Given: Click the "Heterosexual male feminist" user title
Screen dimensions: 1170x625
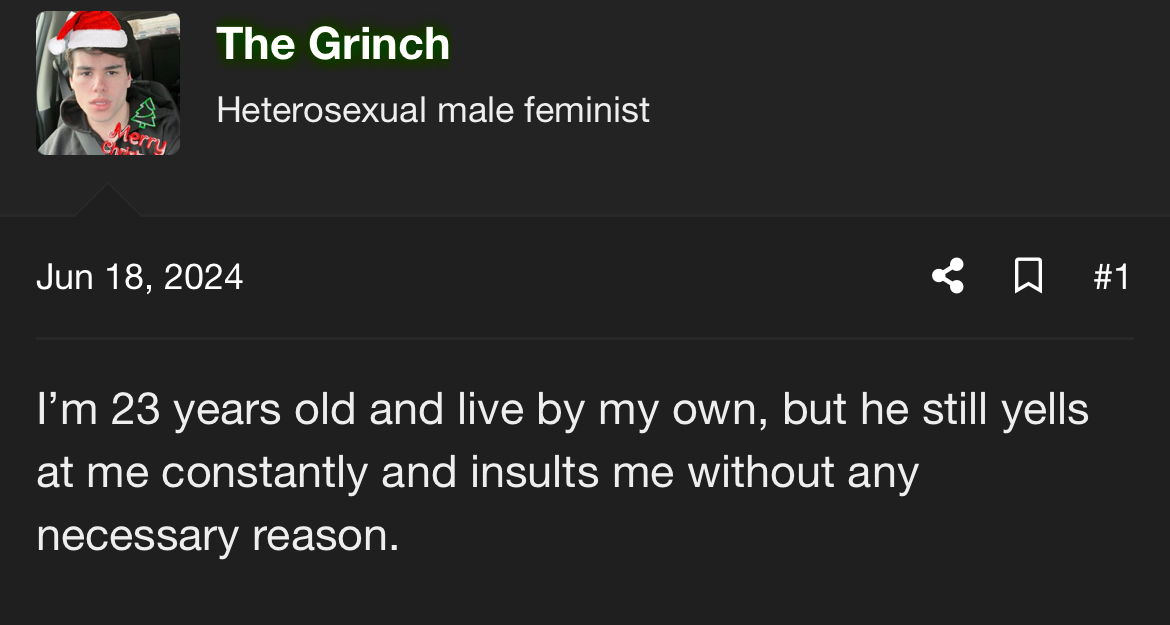Looking at the screenshot, I should [x=433, y=109].
